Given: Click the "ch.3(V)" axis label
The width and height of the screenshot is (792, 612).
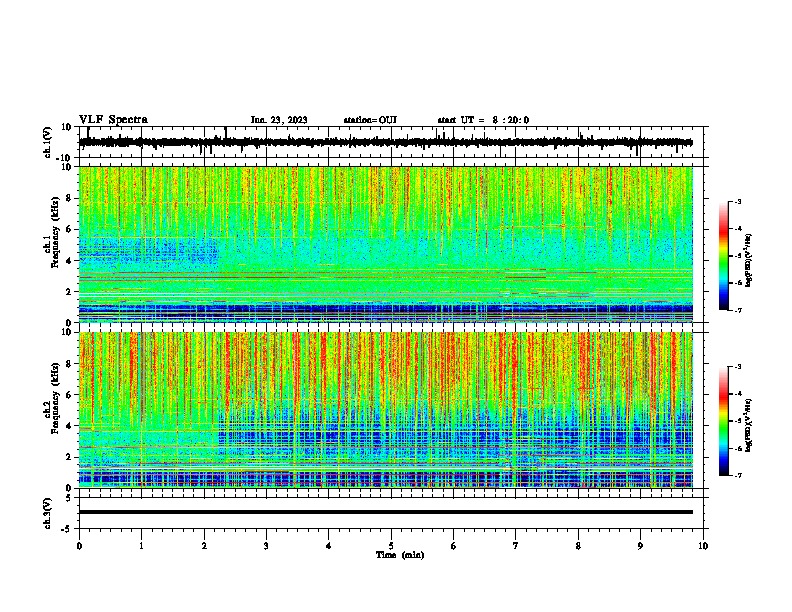Looking at the screenshot, I should pos(48,514).
